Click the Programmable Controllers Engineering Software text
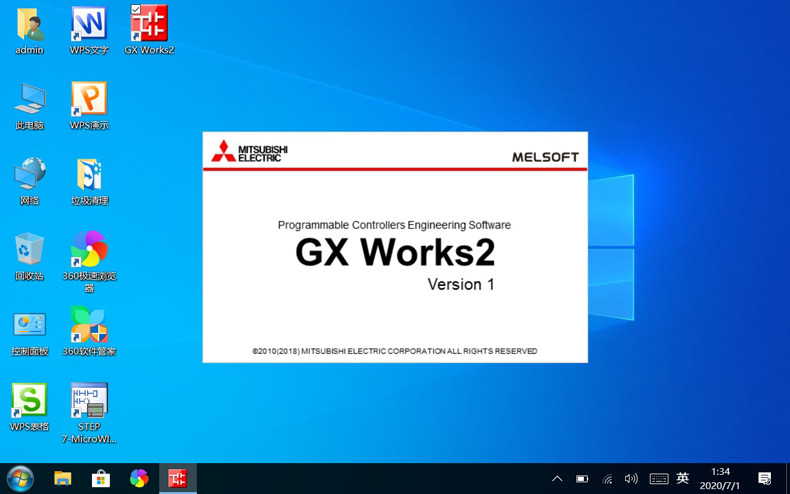The height and width of the screenshot is (494, 790). (394, 225)
